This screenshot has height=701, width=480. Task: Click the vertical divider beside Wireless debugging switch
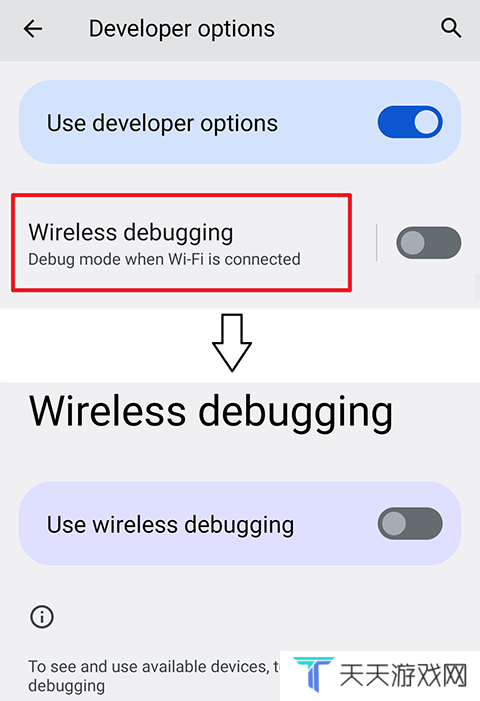click(377, 242)
